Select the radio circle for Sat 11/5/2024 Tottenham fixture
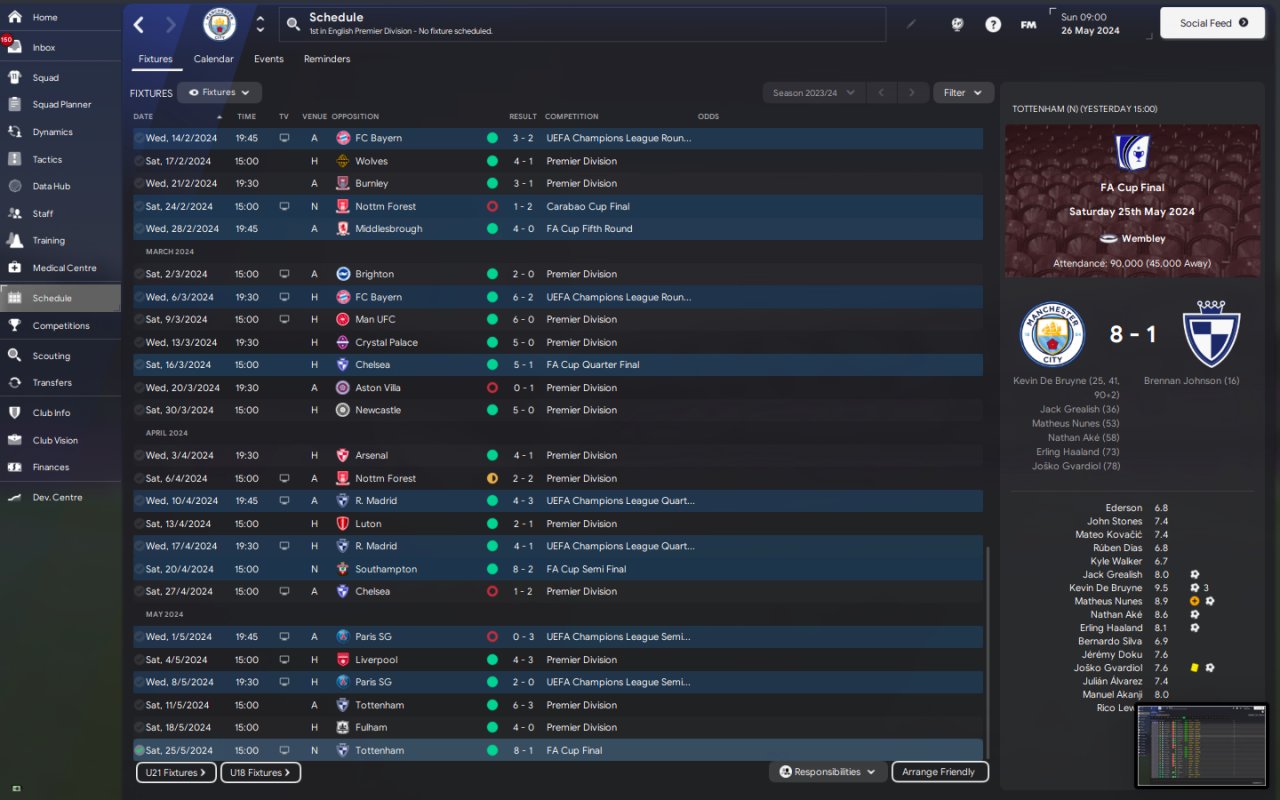This screenshot has height=800, width=1280. pos(139,705)
